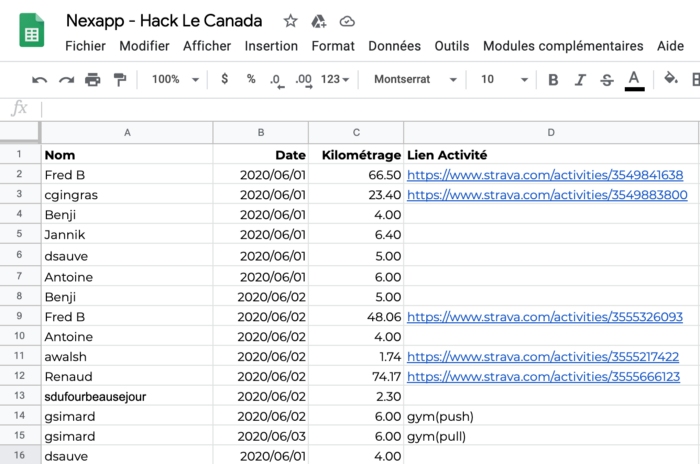Screen dimensions: 700x464
Task: Open the Insertion menu
Action: coord(271,46)
